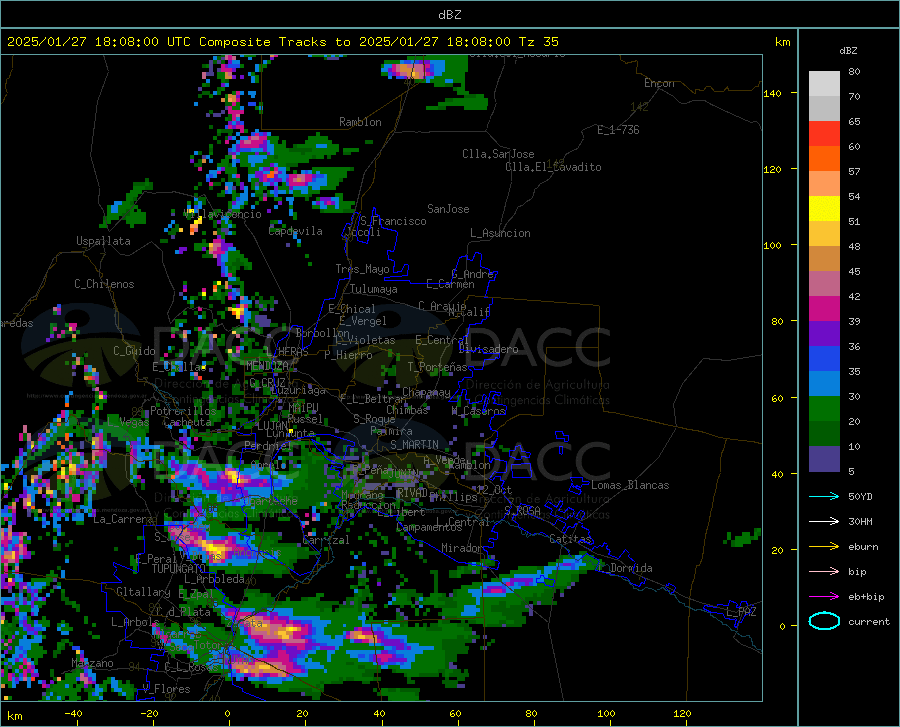Click the Tulumaya map label

[373, 289]
